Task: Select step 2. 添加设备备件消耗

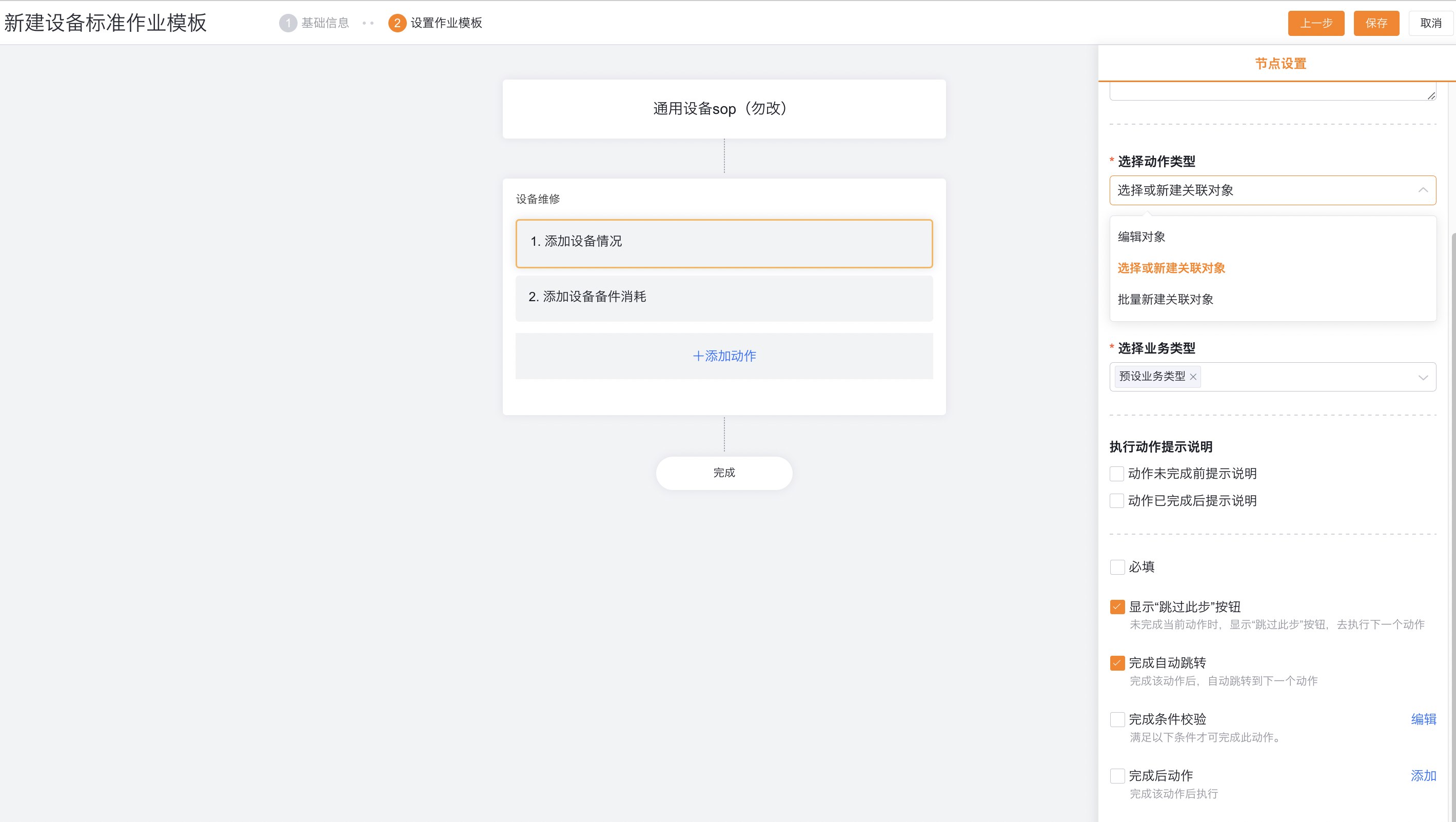Action: [x=724, y=298]
